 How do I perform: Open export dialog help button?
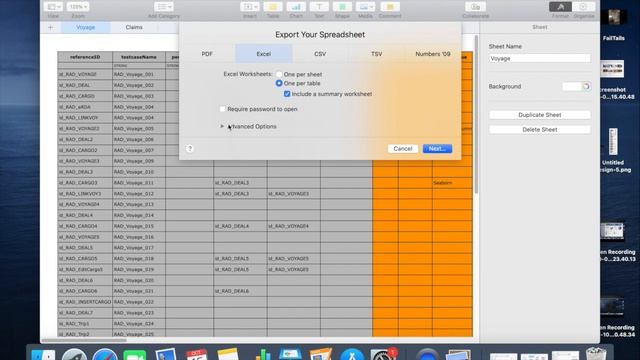[x=190, y=149]
